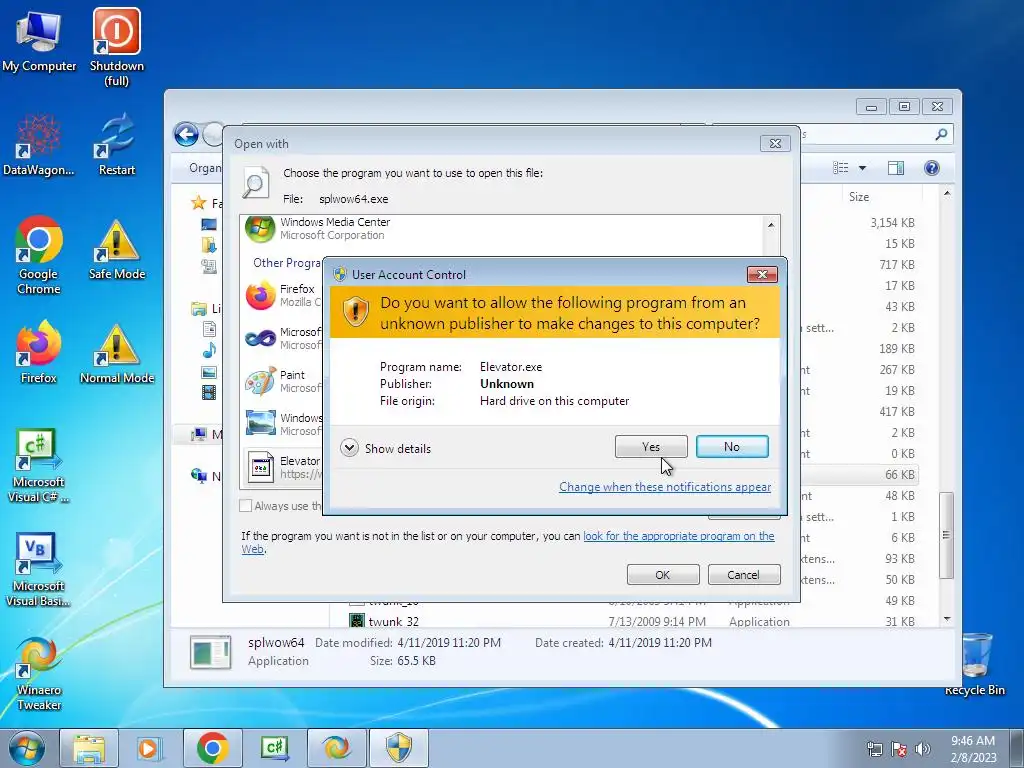Open the Windows Start menu
1024x768 pixels.
(x=27, y=748)
